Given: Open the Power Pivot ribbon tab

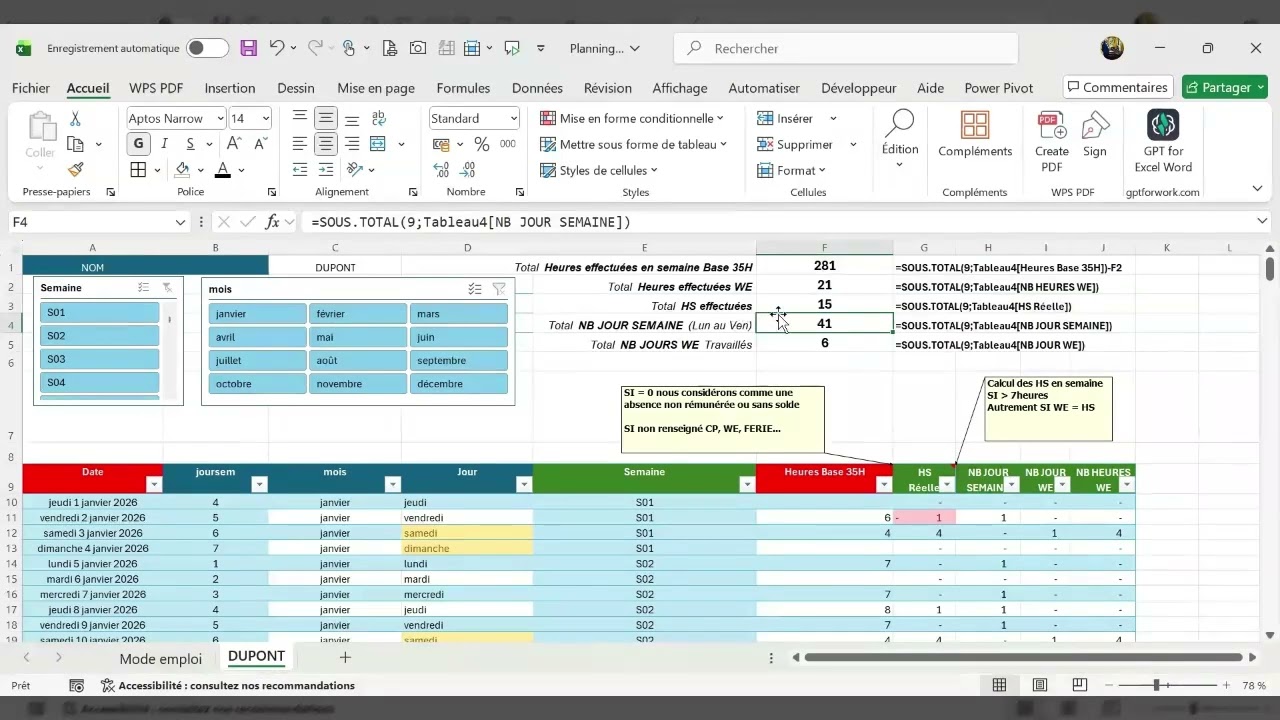Looking at the screenshot, I should tap(998, 88).
